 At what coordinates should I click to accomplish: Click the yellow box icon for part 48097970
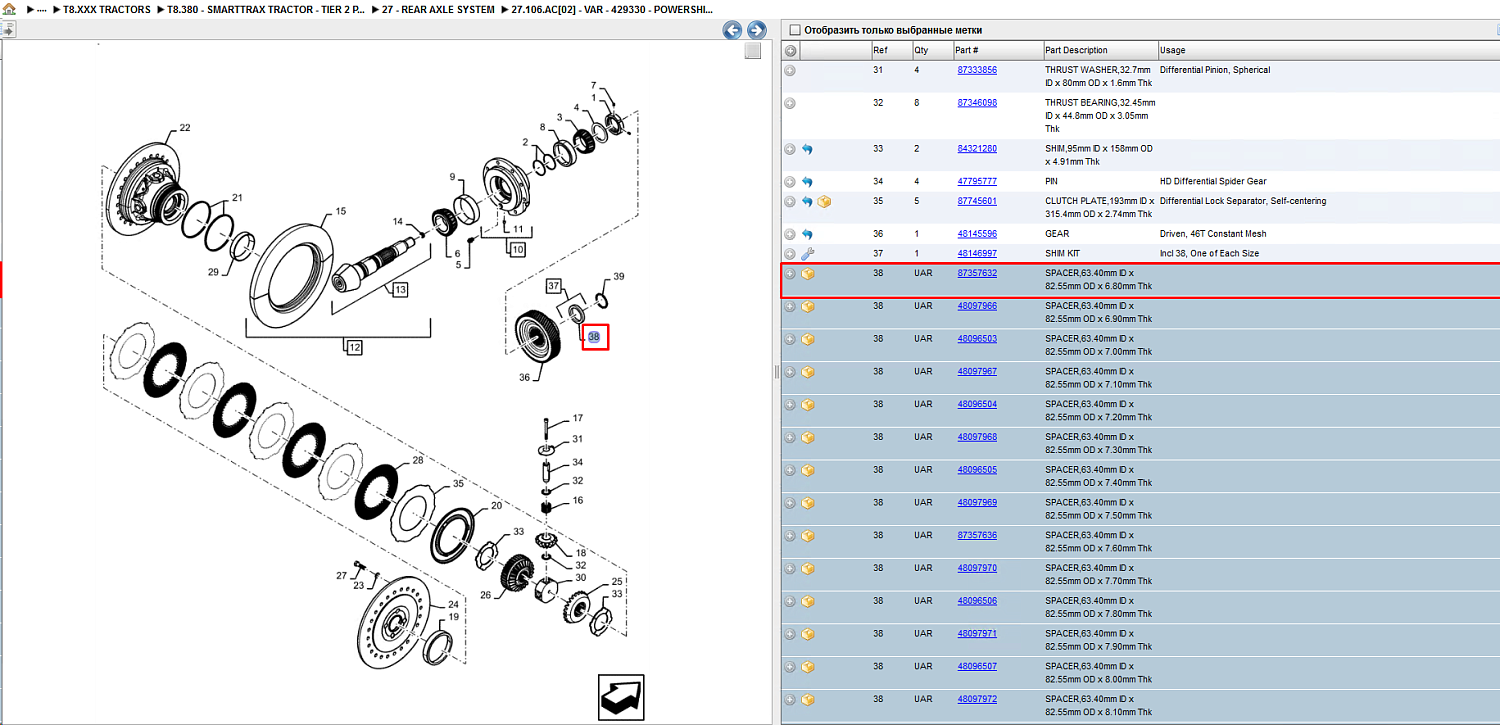click(807, 568)
